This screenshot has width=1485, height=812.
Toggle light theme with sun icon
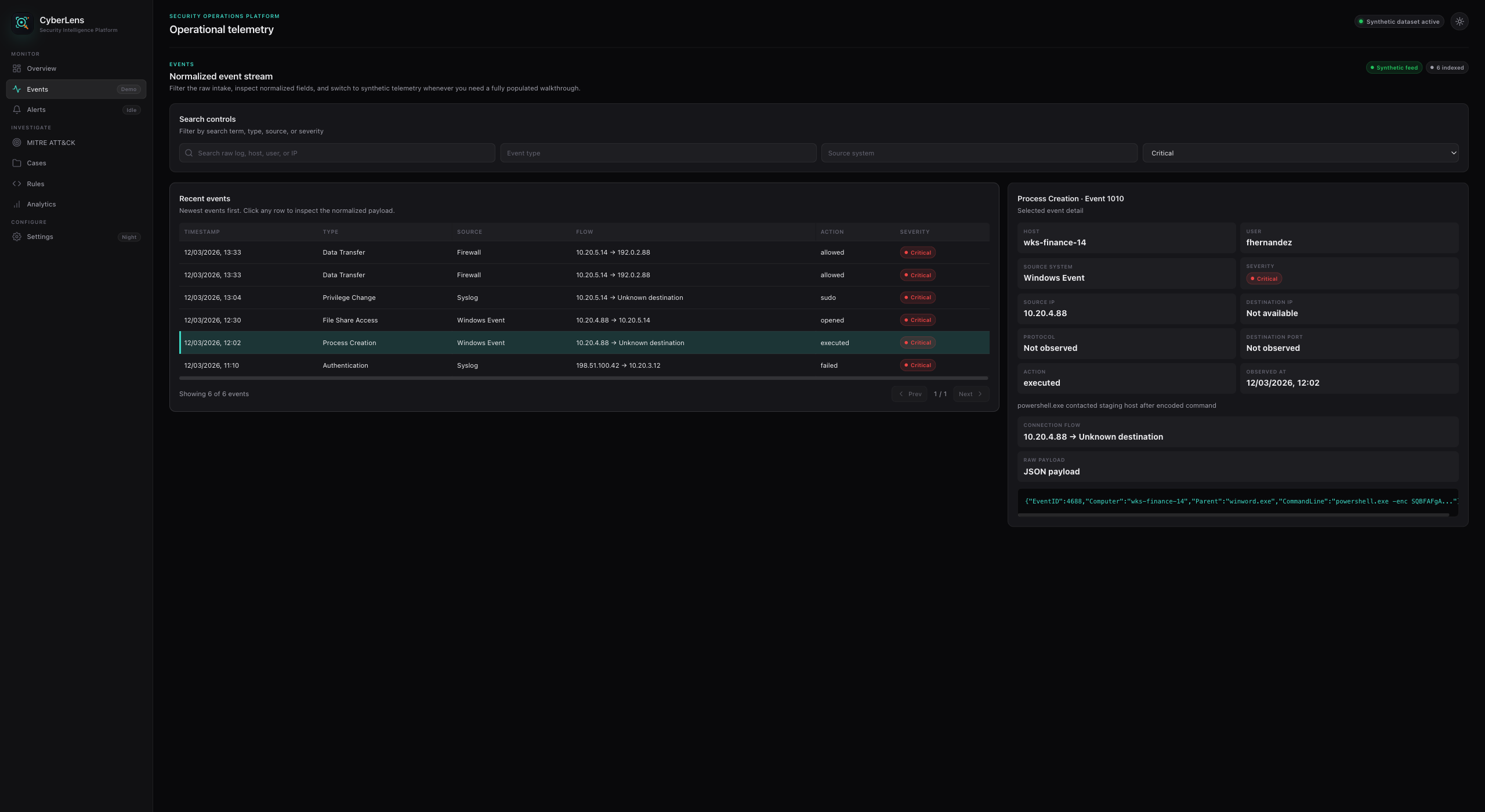click(1459, 21)
